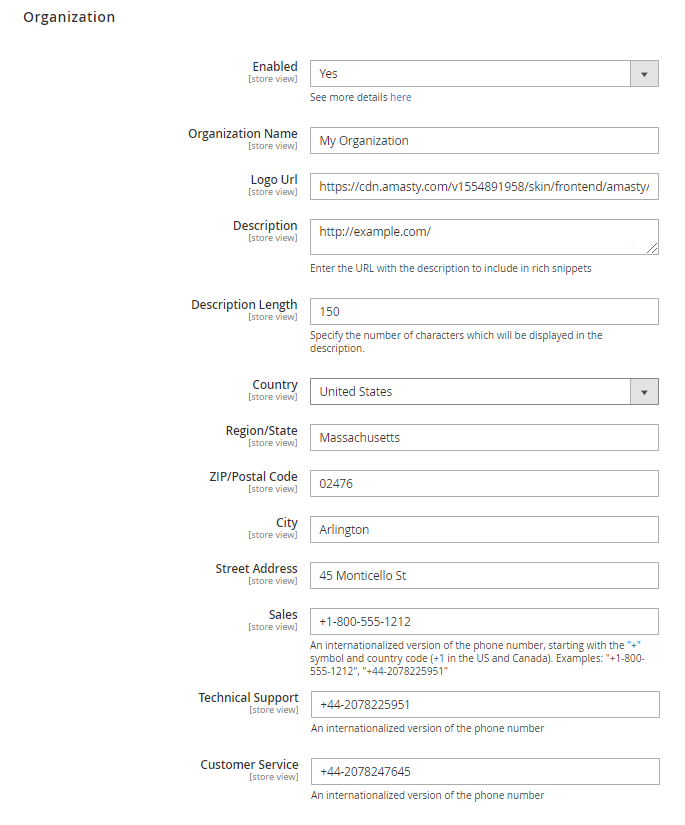The height and width of the screenshot is (825, 685).
Task: Open the Enabled dropdown arrow
Action: (x=644, y=74)
